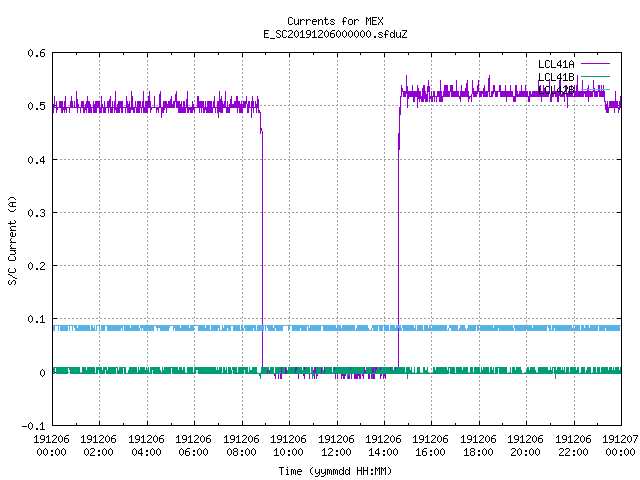Click the 0.5 y-axis tick label

[36, 106]
